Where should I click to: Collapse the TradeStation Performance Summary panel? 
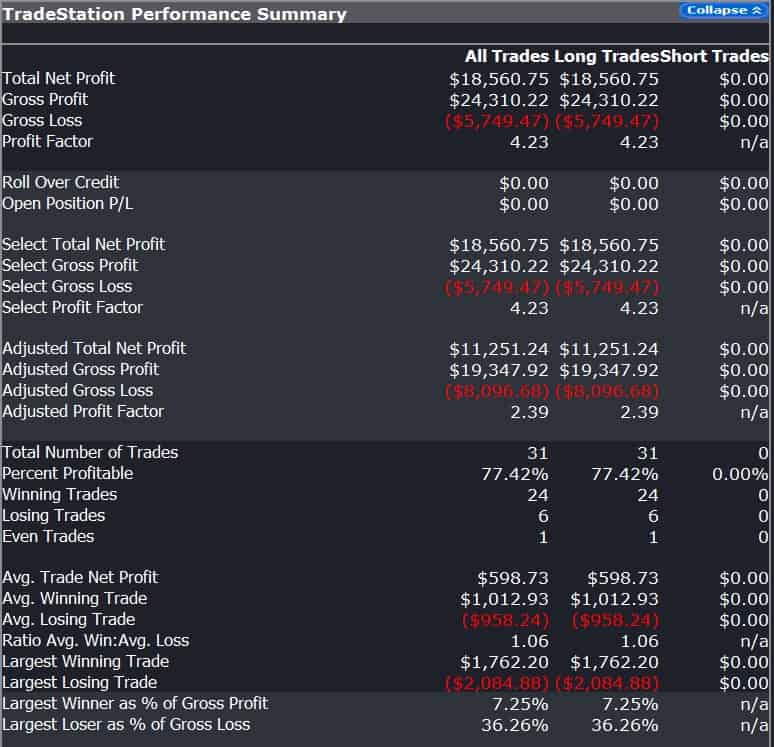coord(724,10)
